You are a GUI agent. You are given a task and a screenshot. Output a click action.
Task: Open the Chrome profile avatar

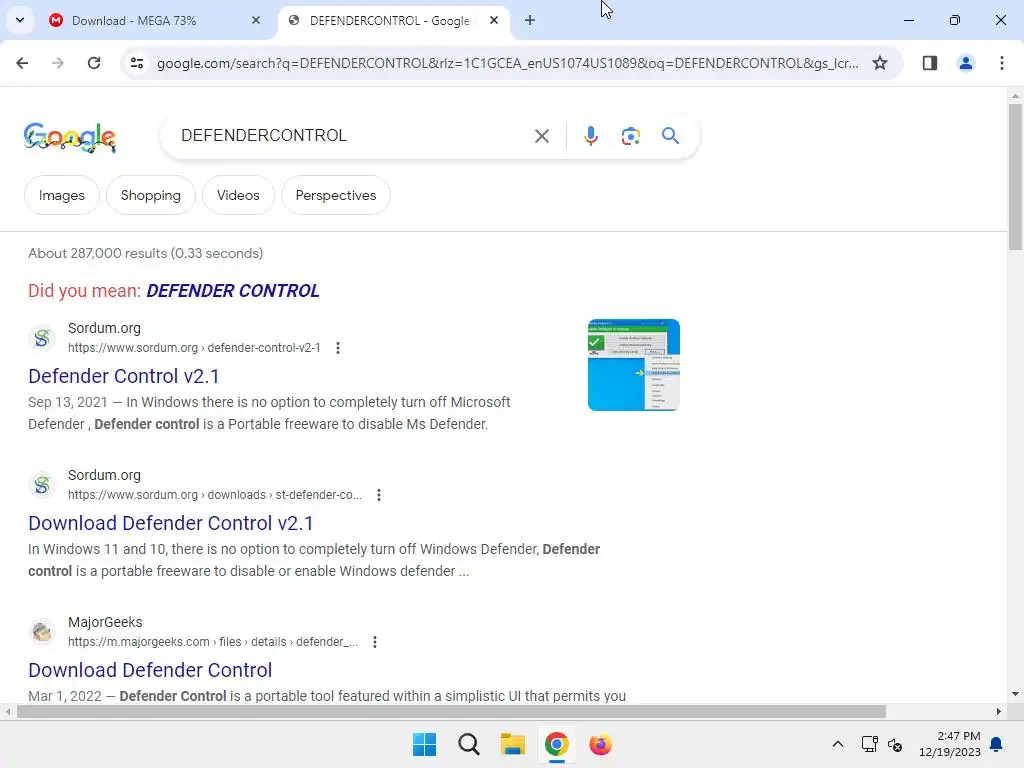tap(965, 63)
